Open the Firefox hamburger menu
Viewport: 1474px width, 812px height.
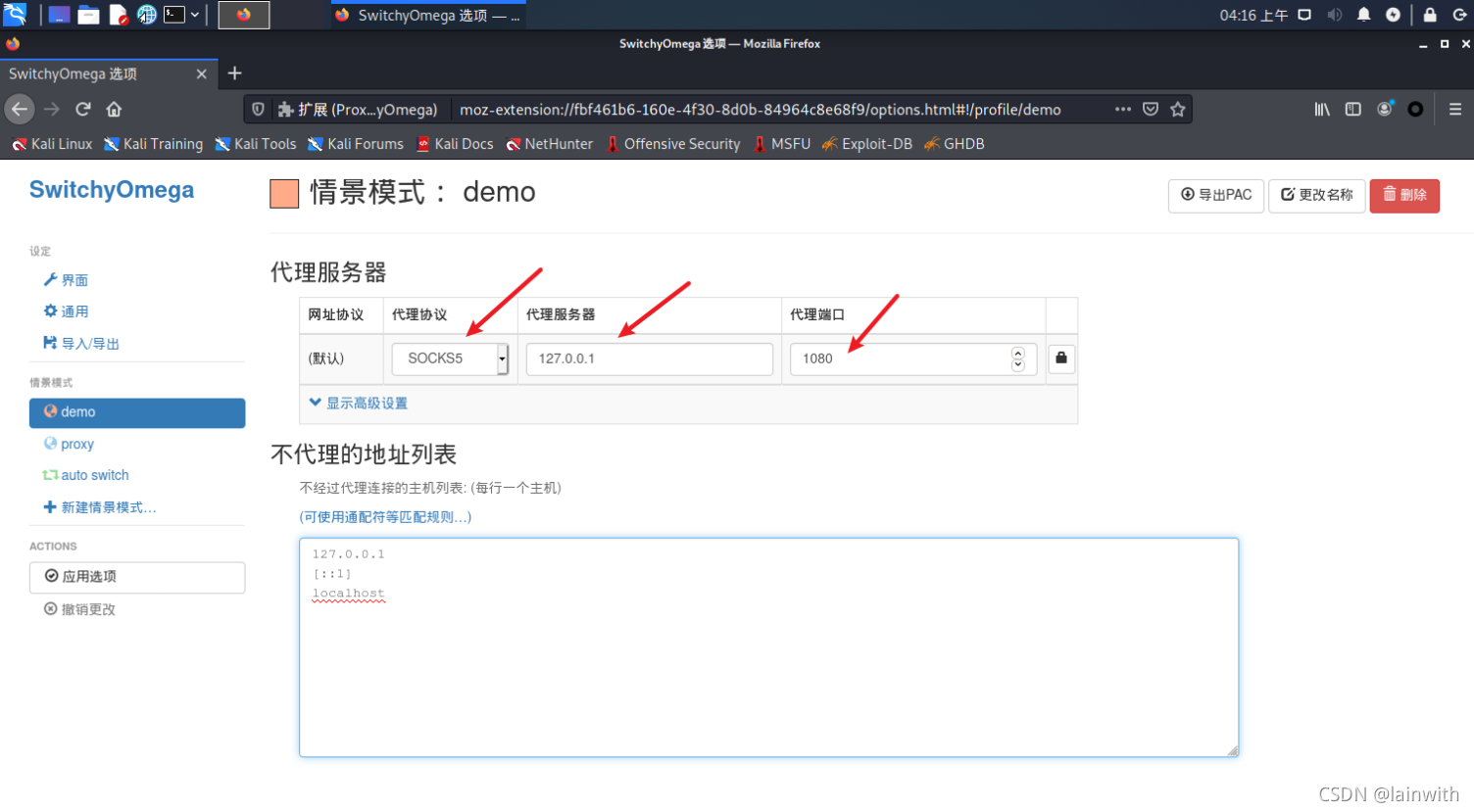pyautogui.click(x=1455, y=109)
